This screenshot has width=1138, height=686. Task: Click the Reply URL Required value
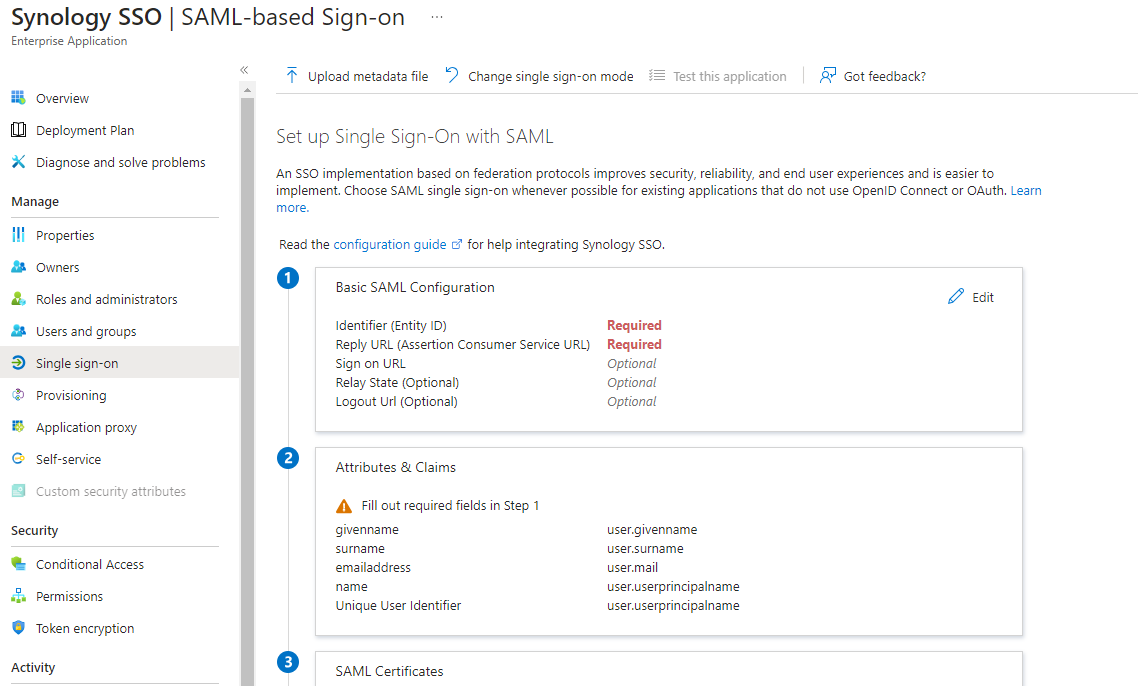click(x=634, y=344)
